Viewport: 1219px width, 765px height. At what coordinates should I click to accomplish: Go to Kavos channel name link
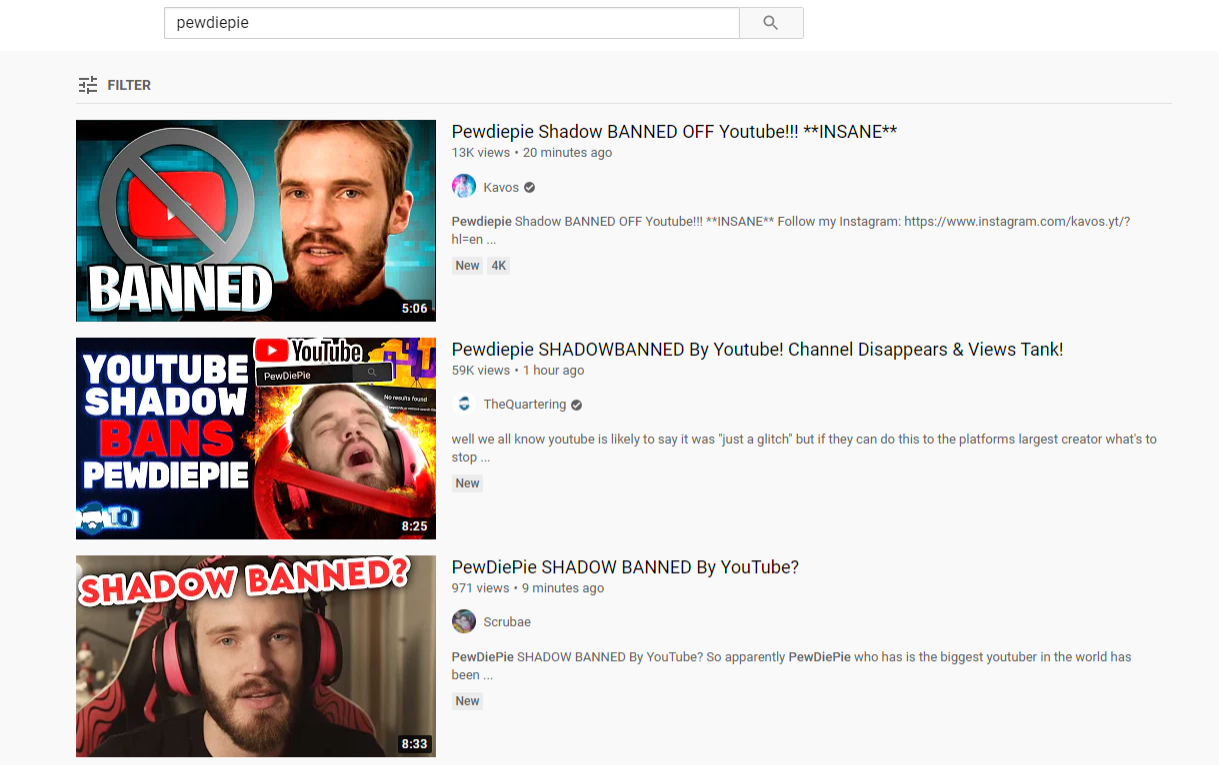tap(501, 187)
